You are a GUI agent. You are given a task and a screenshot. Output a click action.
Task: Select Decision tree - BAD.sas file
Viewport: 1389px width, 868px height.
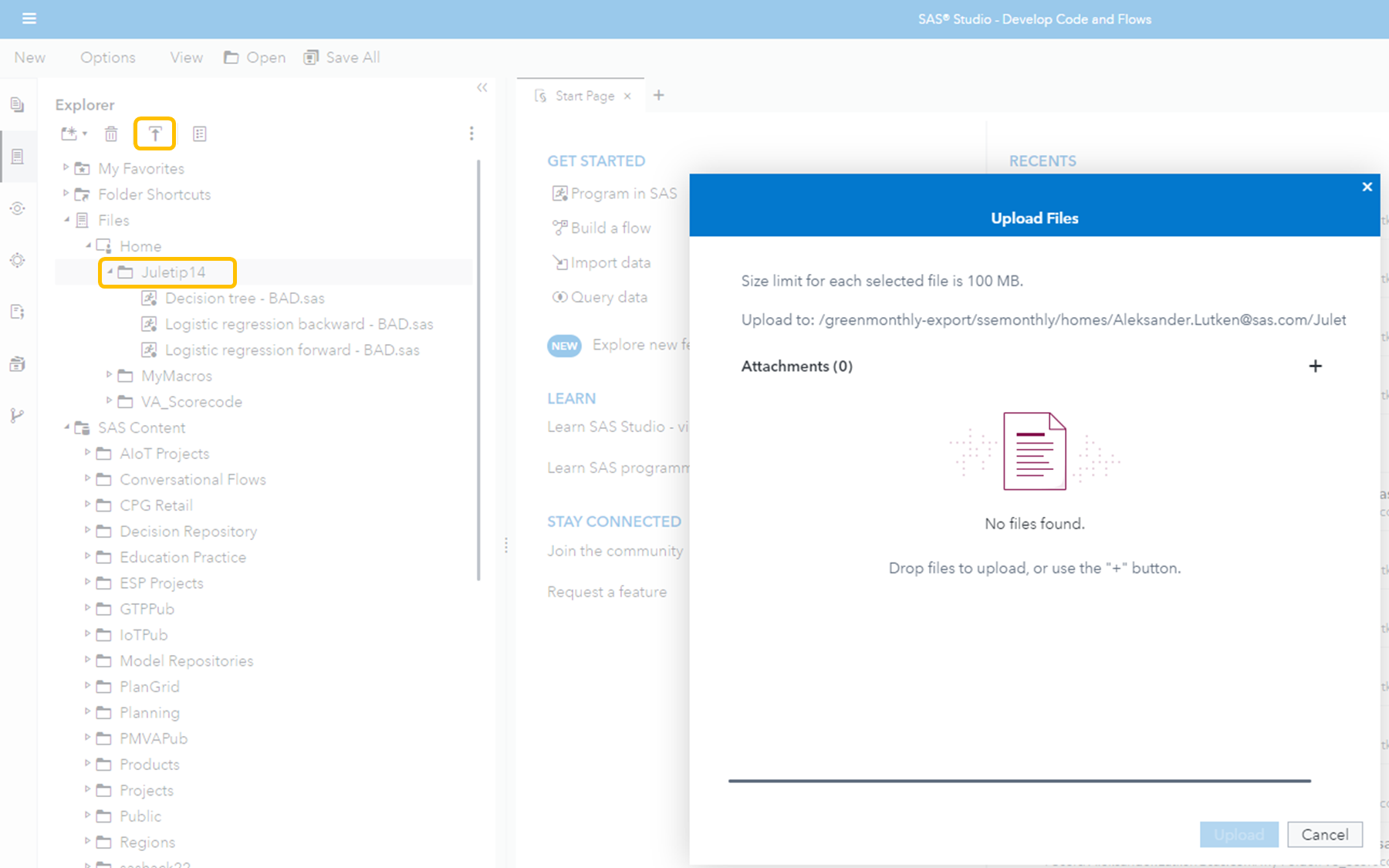[244, 298]
